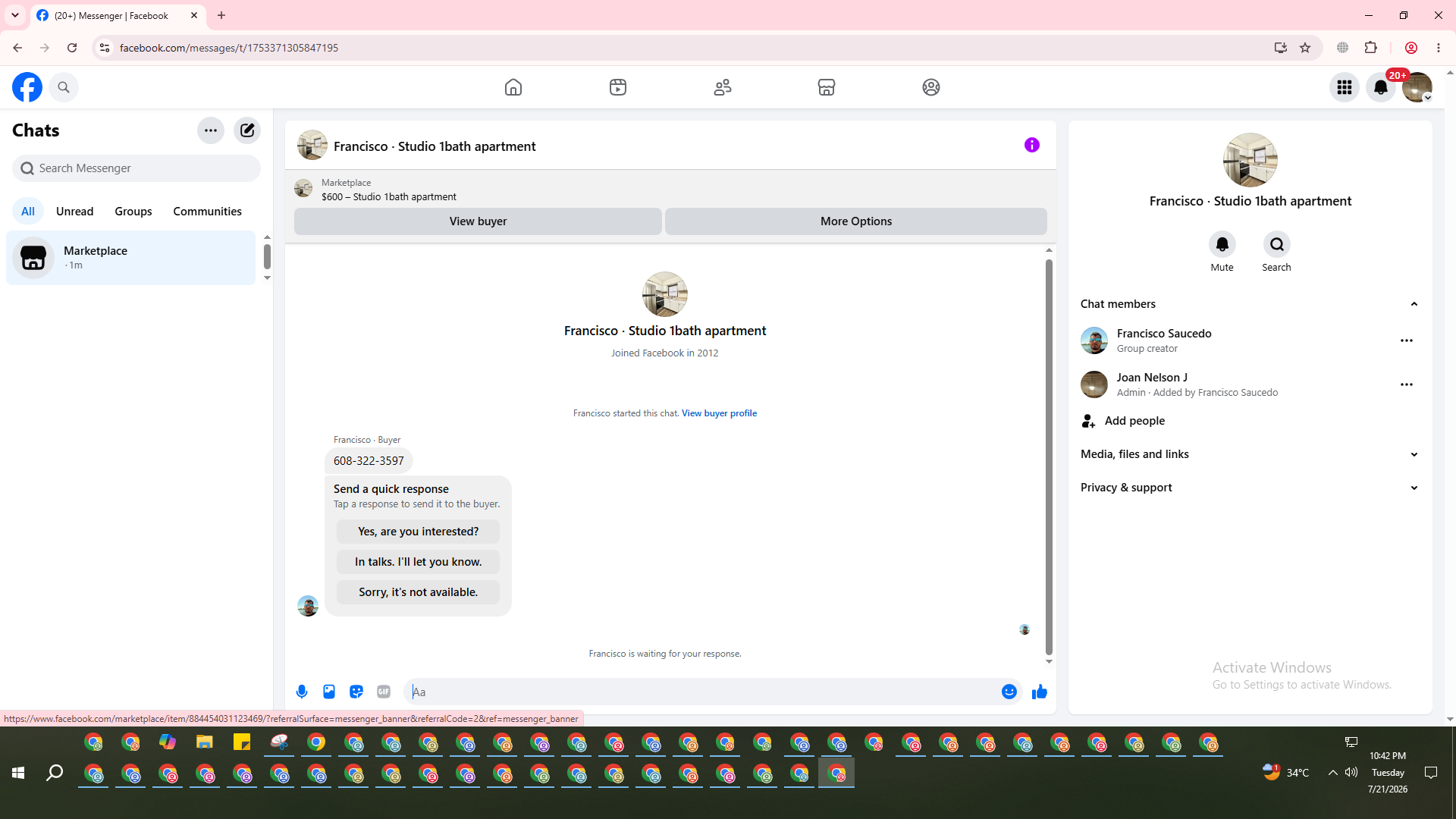The height and width of the screenshot is (819, 1456).
Task: Open Windows taskbar search
Action: (55, 773)
